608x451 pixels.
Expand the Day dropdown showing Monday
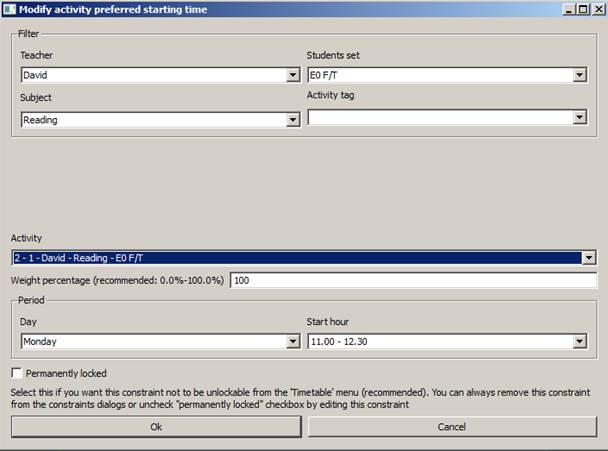point(160,342)
